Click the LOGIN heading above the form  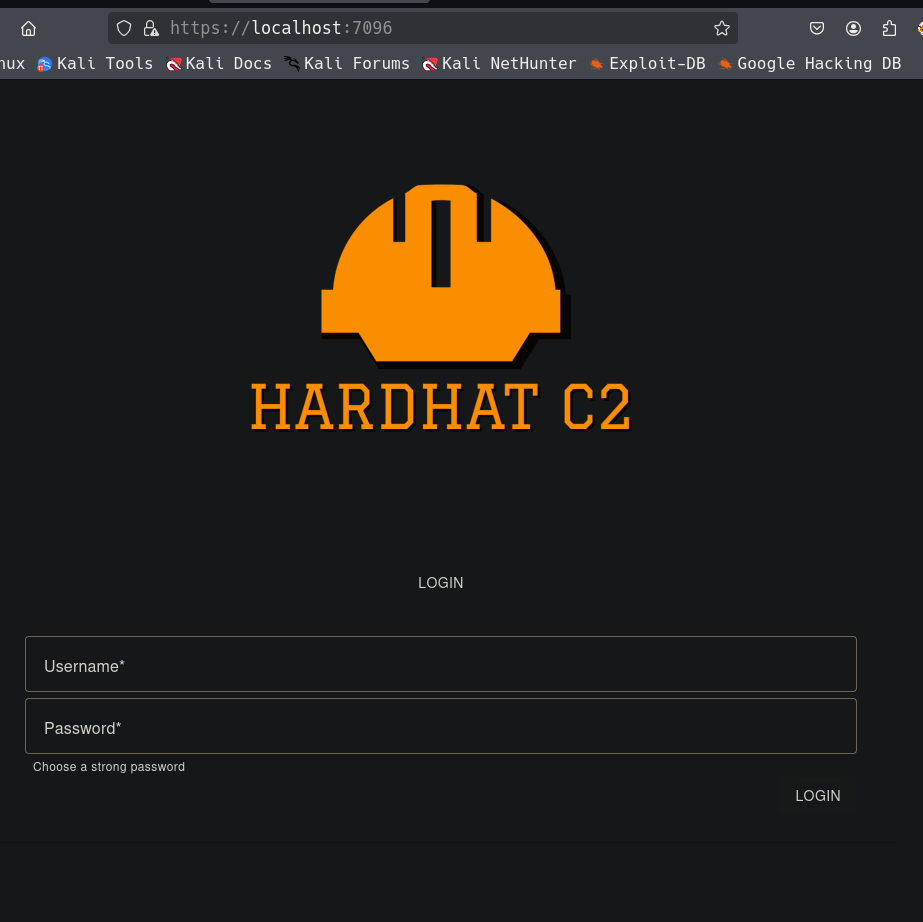tap(441, 583)
